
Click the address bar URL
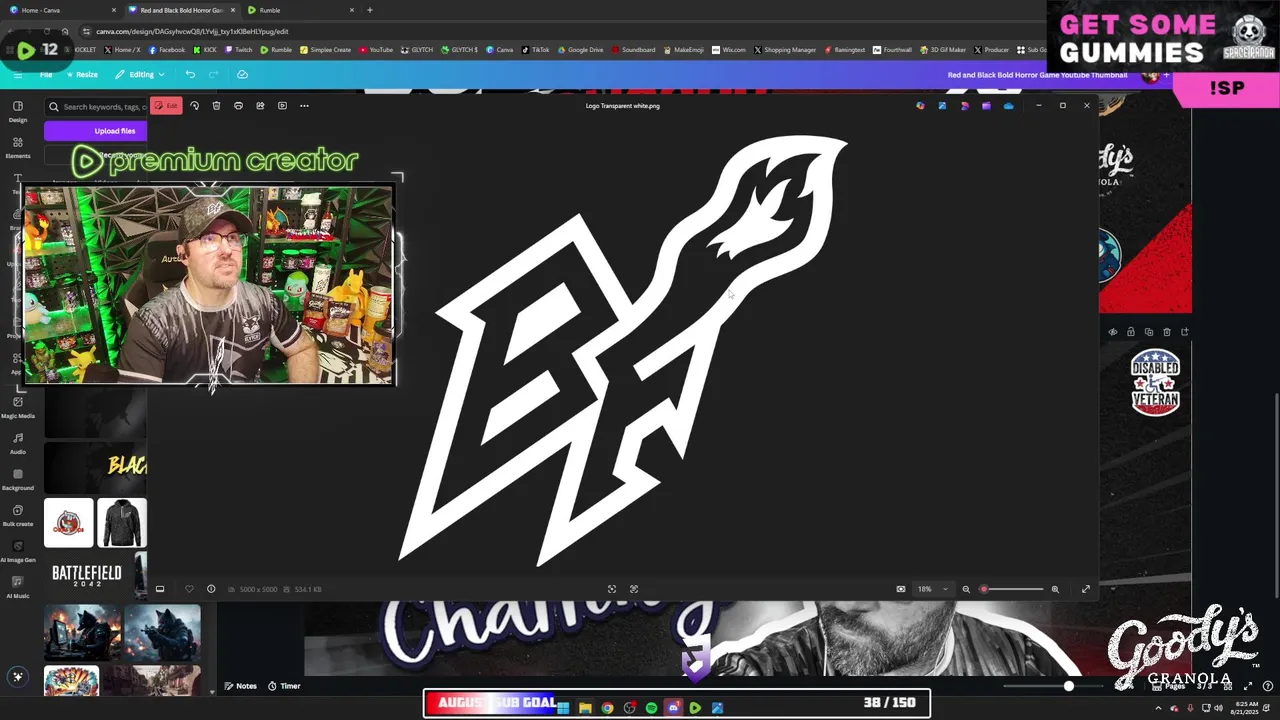coord(192,31)
